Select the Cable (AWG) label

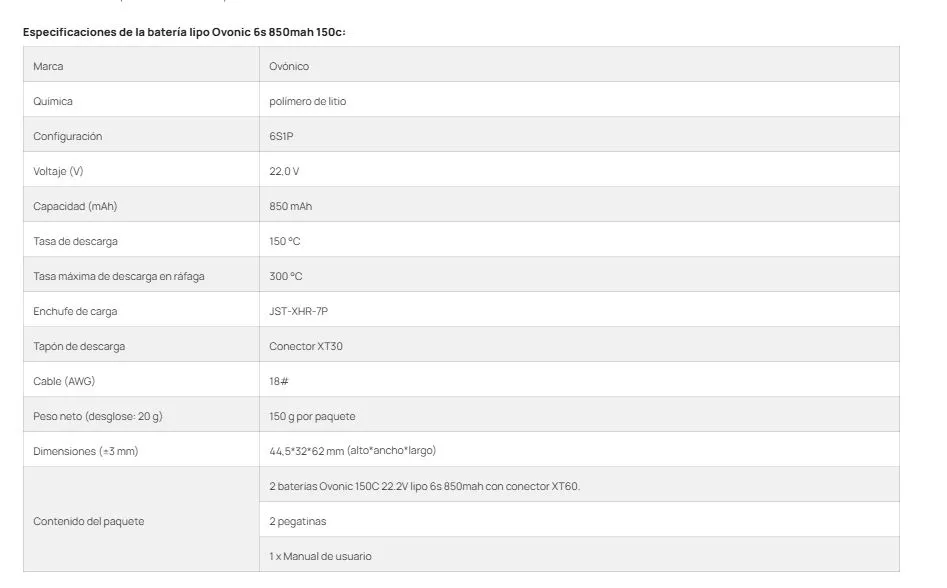pyautogui.click(x=64, y=382)
